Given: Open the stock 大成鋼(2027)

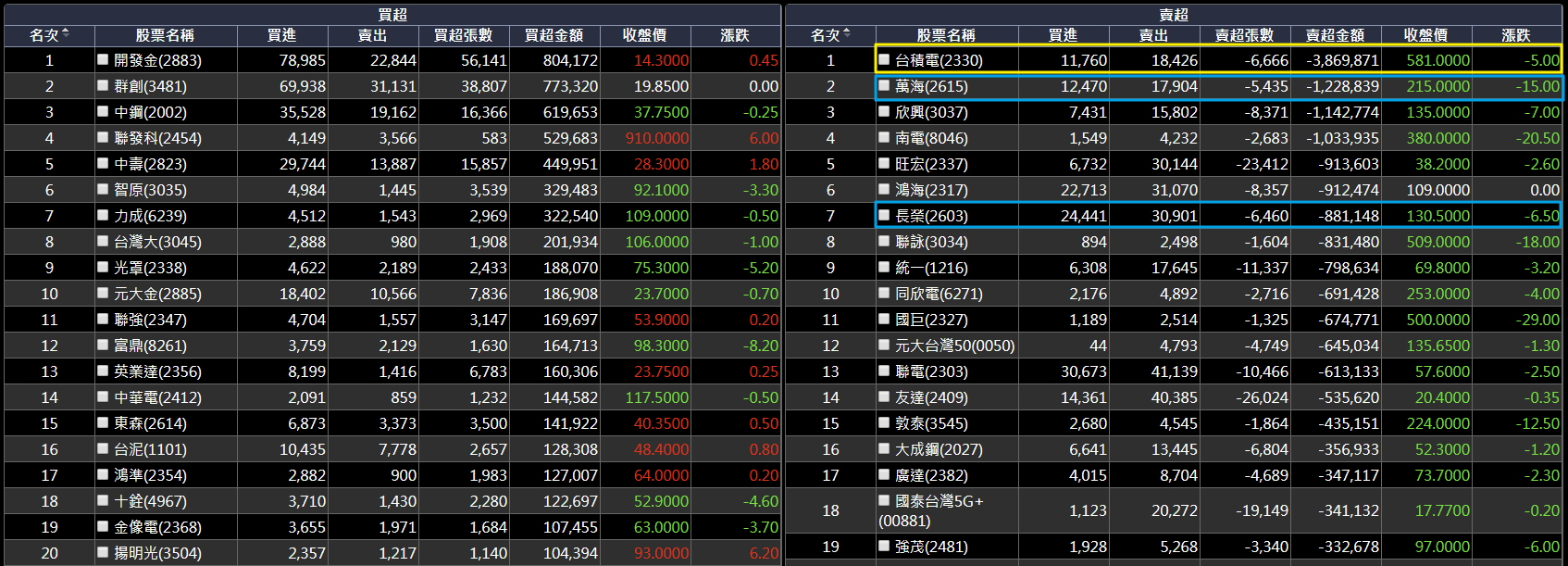Looking at the screenshot, I should coord(939,449).
